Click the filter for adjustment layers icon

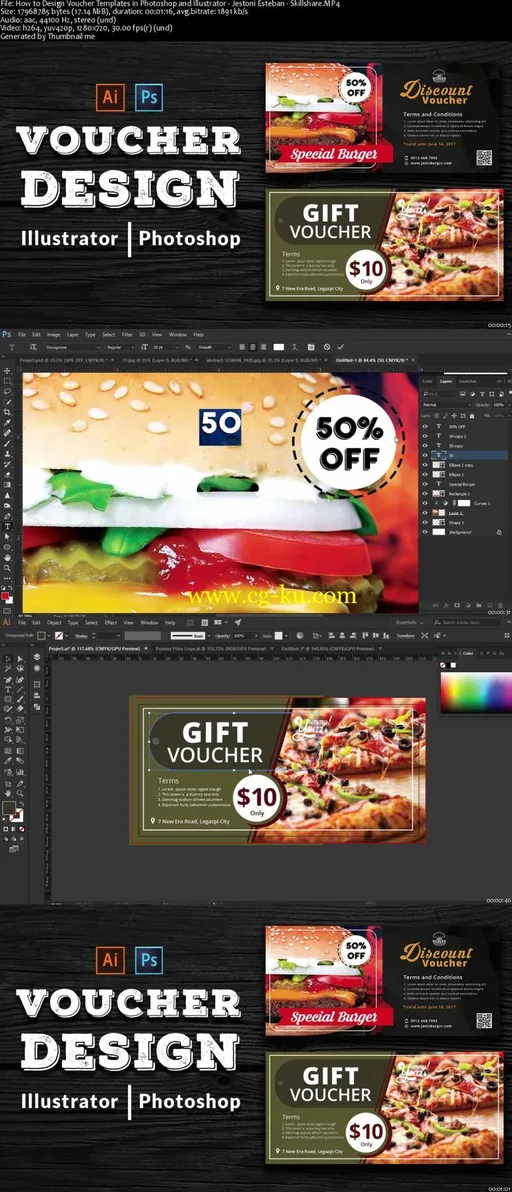[x=472, y=394]
